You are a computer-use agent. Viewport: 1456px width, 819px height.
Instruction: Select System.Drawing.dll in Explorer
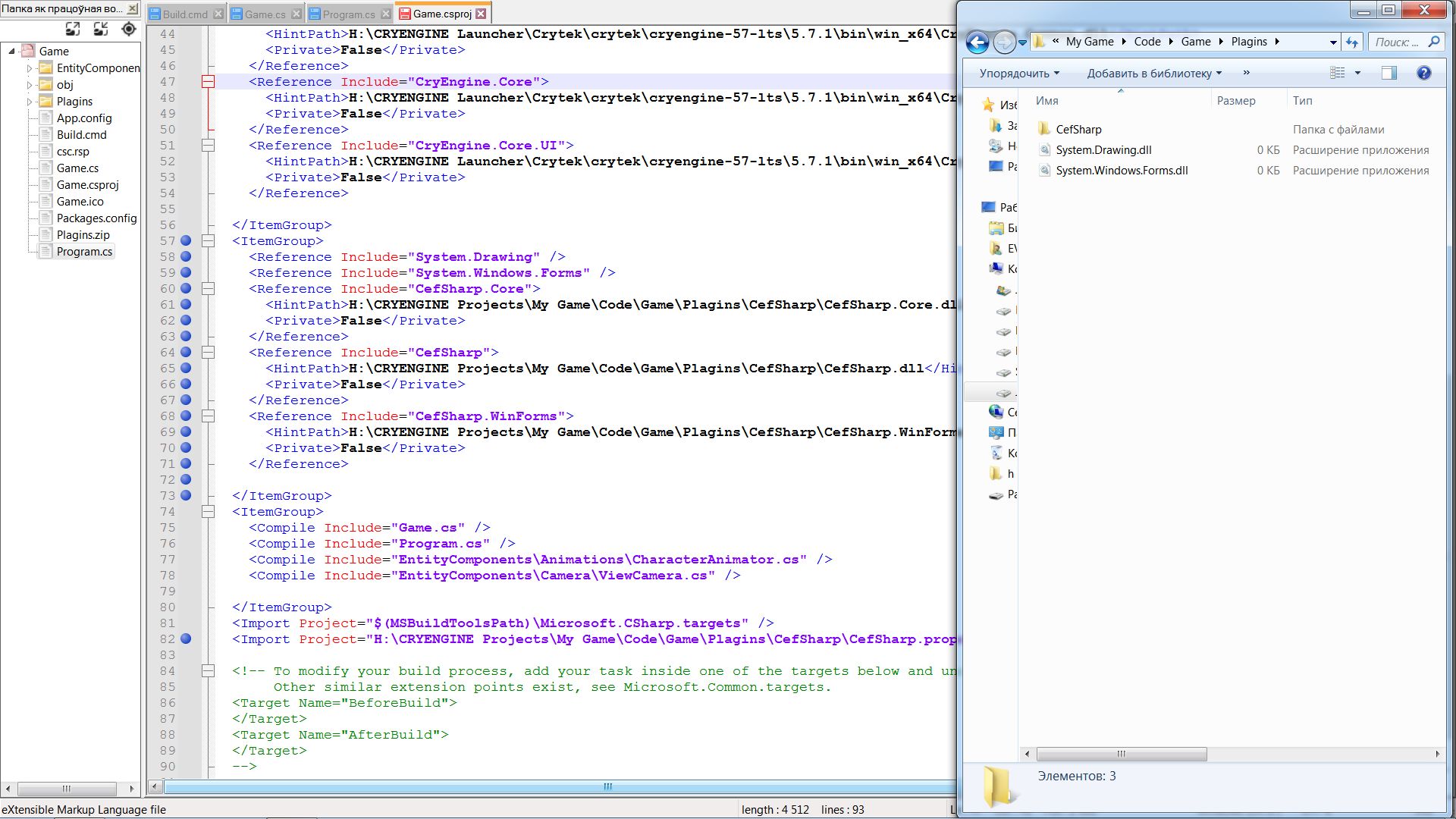coord(1103,149)
